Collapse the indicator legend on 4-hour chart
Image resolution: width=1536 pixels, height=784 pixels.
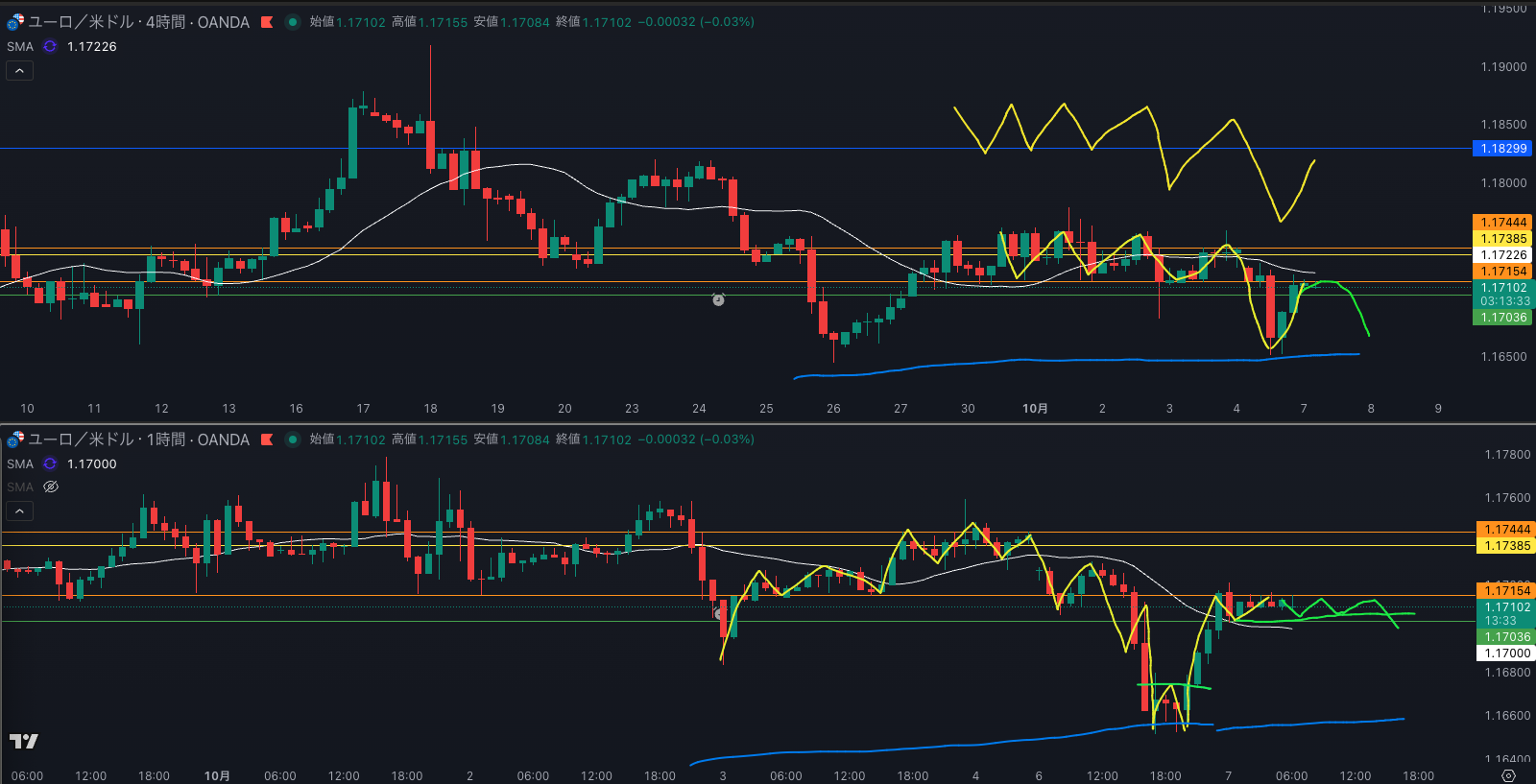[x=19, y=71]
